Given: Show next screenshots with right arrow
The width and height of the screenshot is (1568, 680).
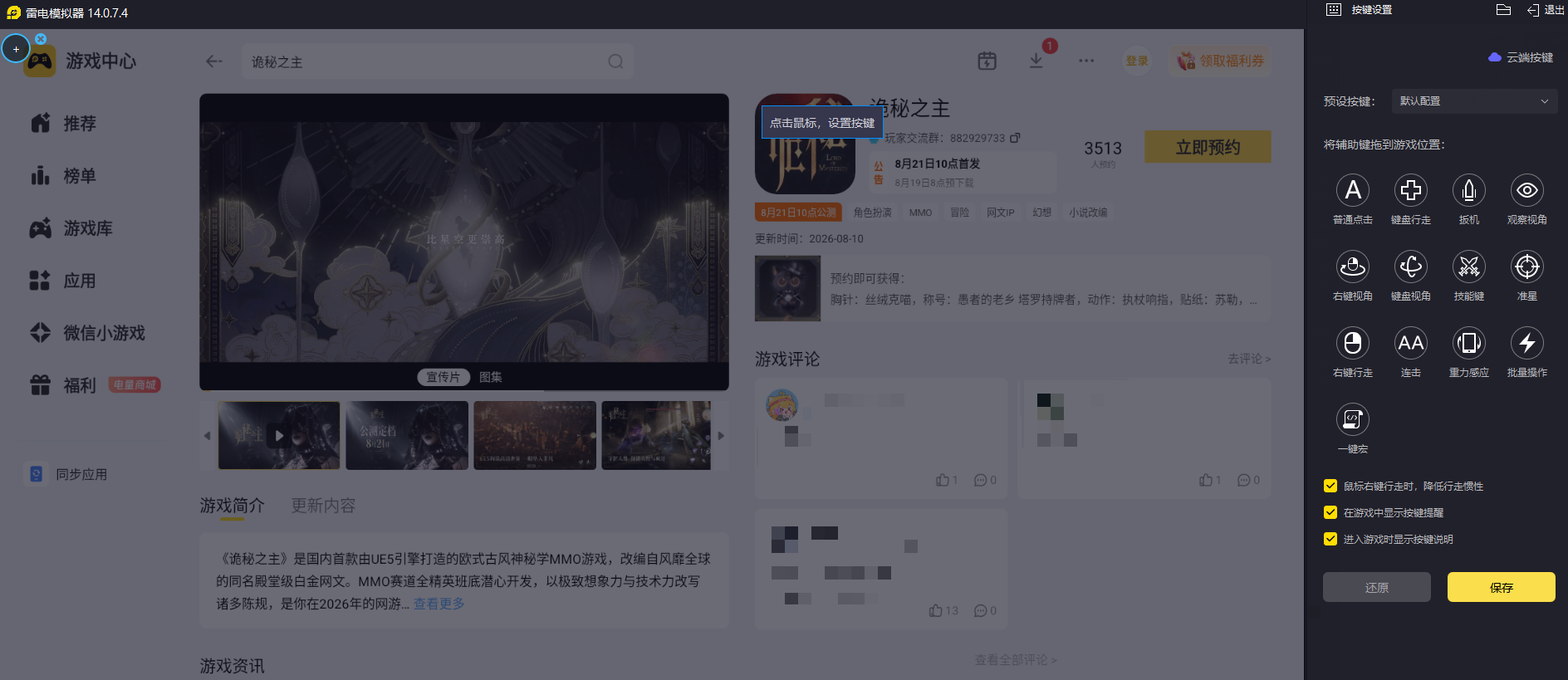Looking at the screenshot, I should [x=721, y=436].
